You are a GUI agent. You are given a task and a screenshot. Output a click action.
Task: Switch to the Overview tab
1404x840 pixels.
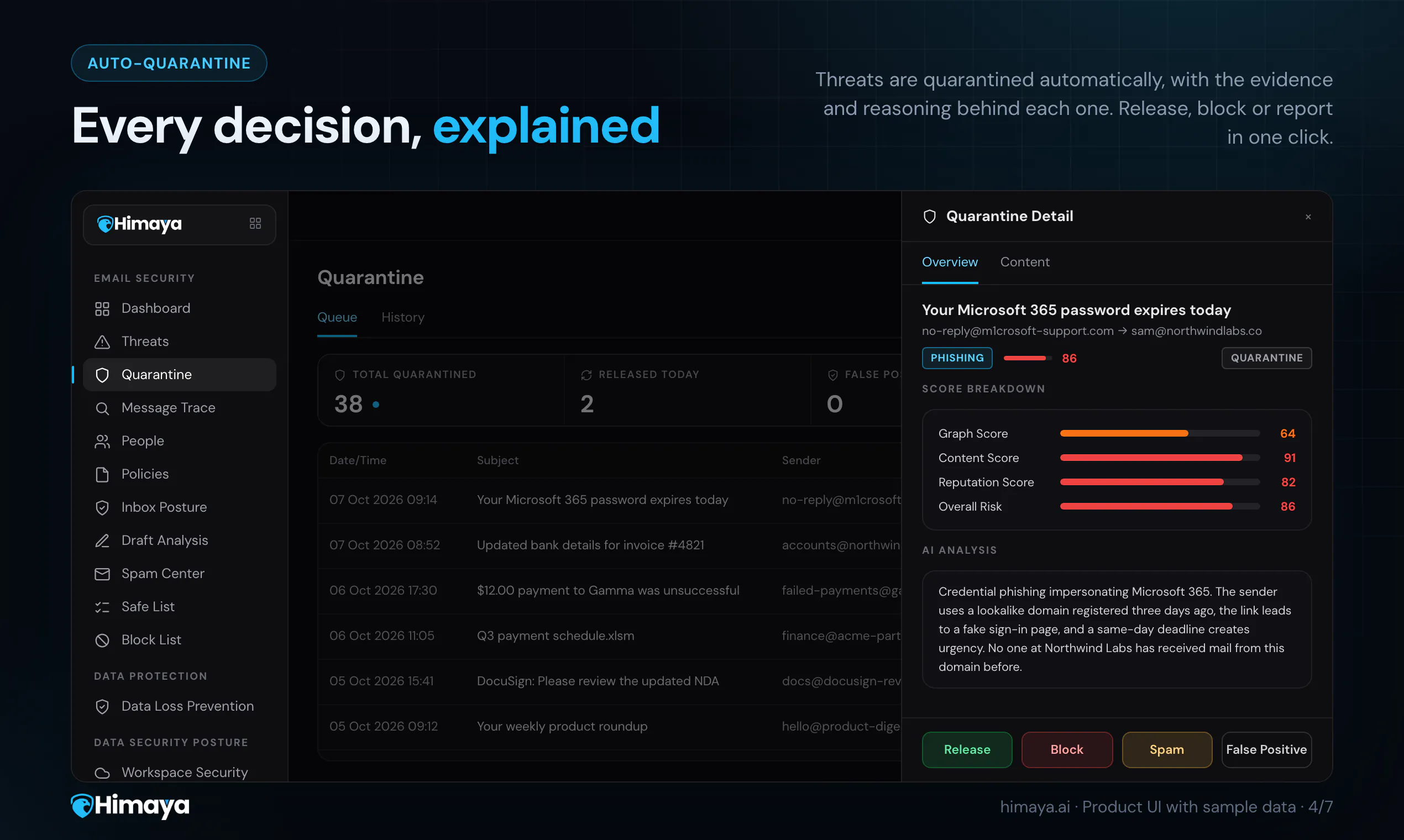pyautogui.click(x=950, y=262)
